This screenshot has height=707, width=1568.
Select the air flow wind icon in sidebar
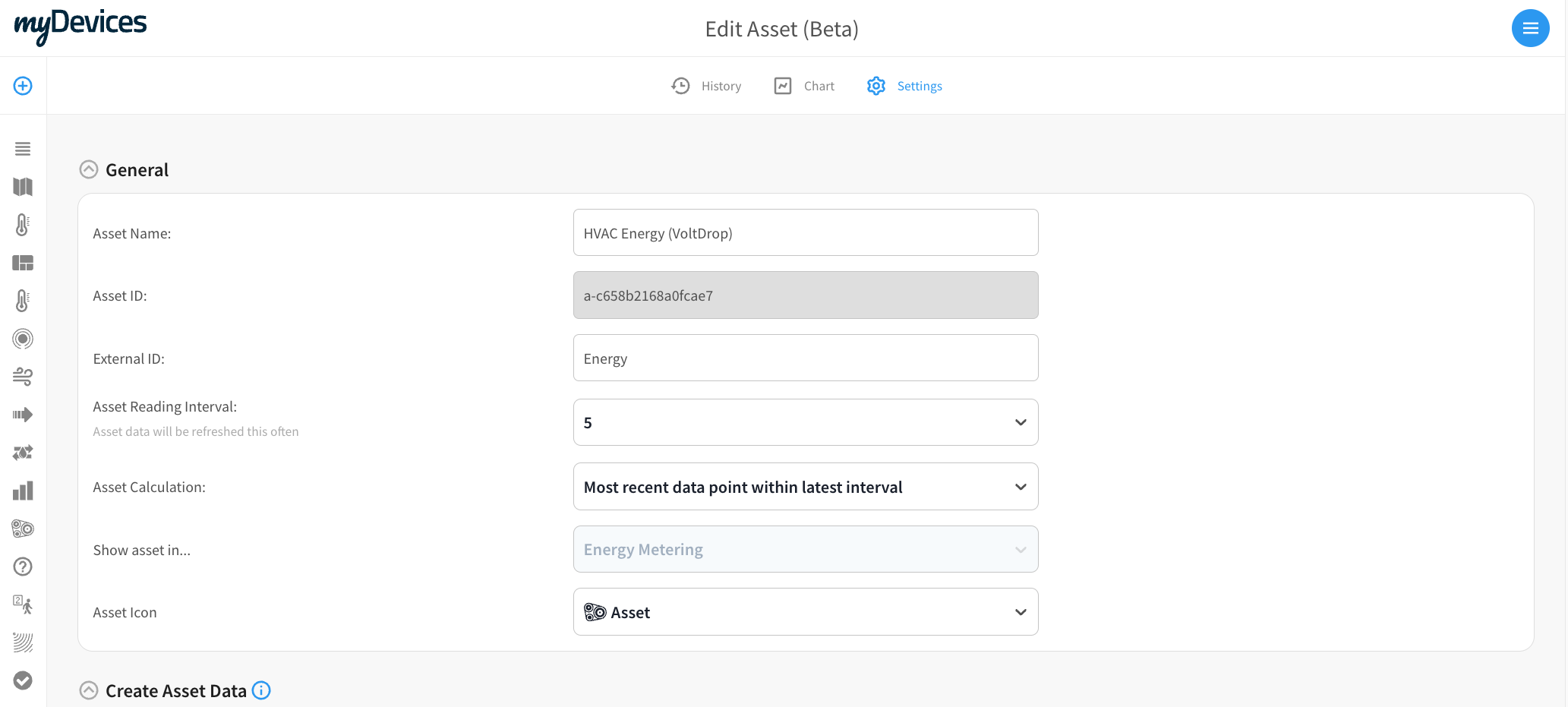[23, 377]
